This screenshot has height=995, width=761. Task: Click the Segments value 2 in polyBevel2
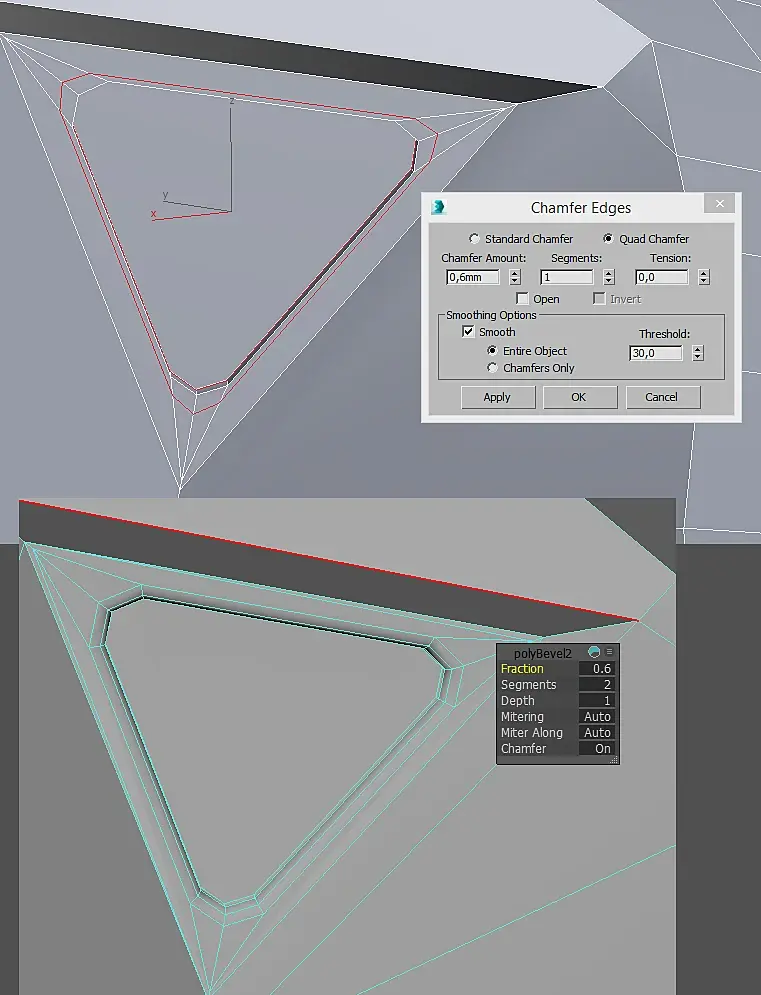597,685
